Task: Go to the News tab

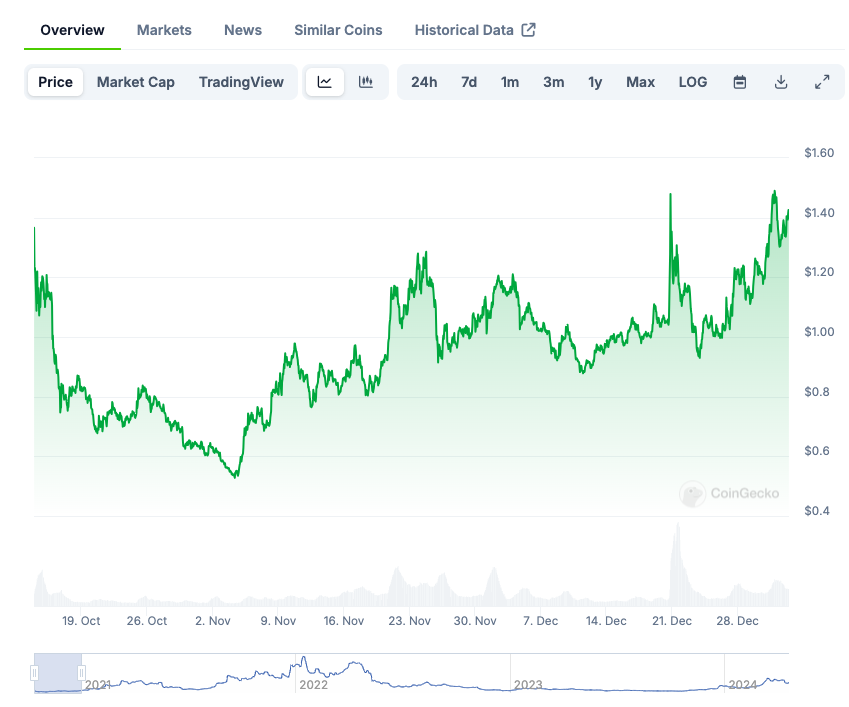Action: click(243, 30)
